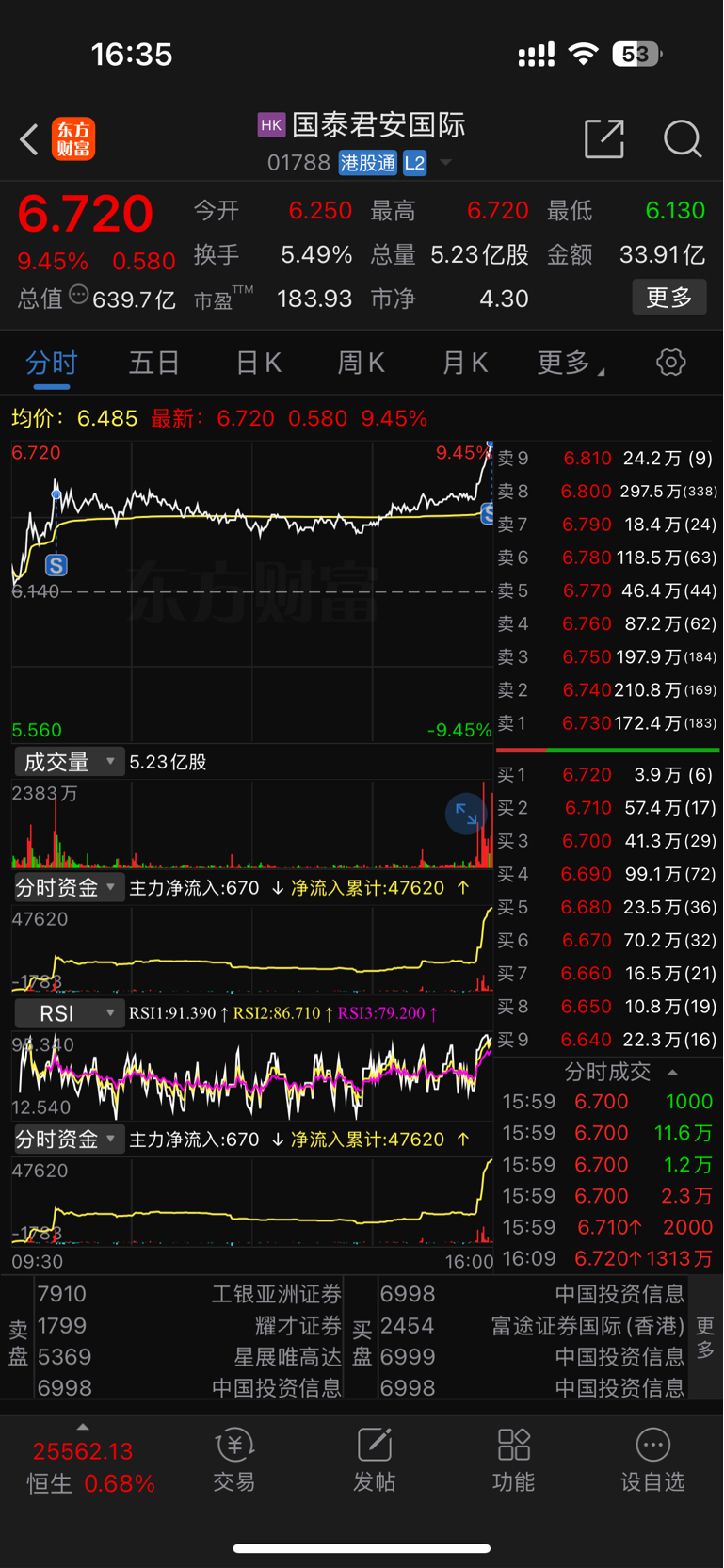
Task: Tap 设自选 add watchlist icon
Action: [x=652, y=1460]
